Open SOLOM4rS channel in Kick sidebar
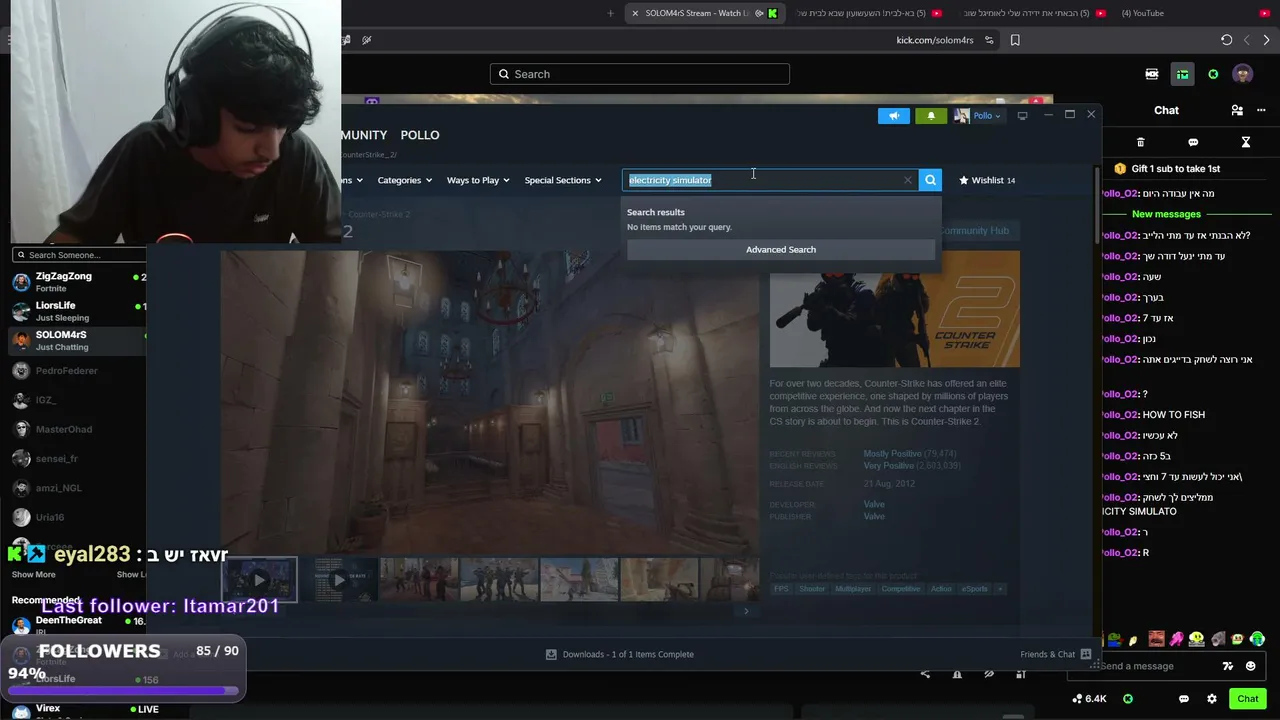1280x720 pixels. pyautogui.click(x=78, y=340)
